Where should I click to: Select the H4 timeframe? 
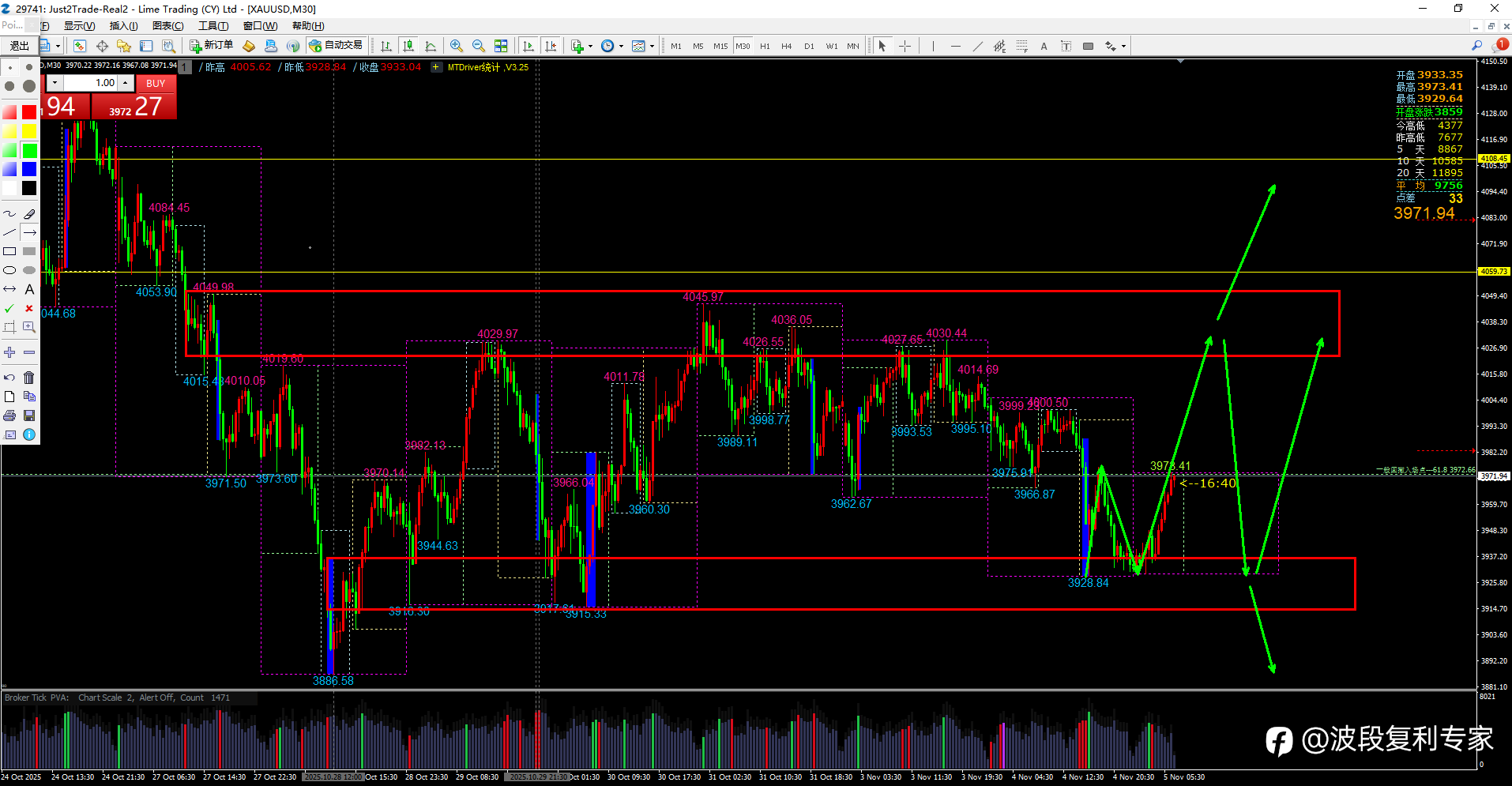(x=787, y=46)
